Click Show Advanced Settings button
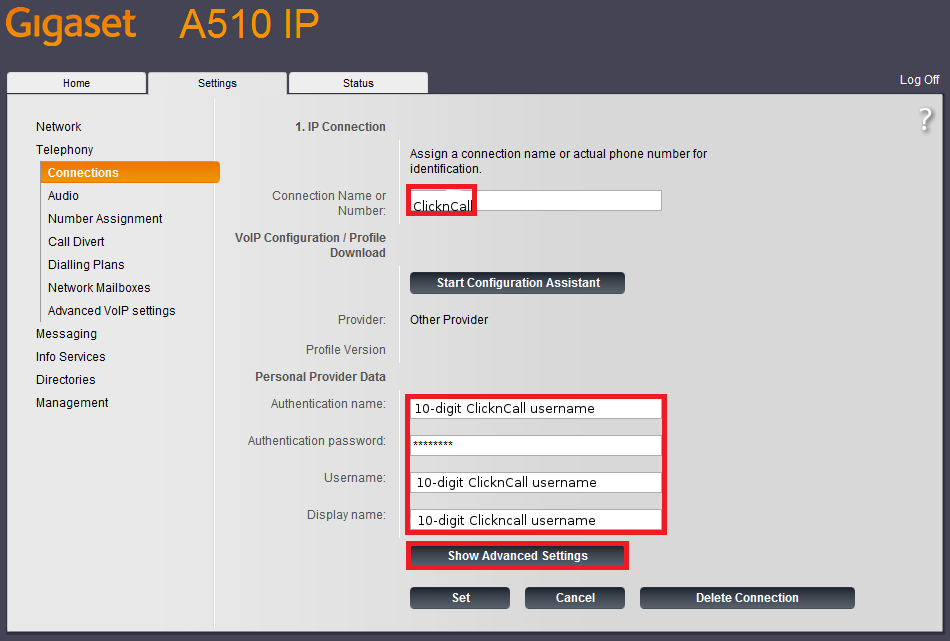Viewport: 950px width, 641px height. pos(517,556)
